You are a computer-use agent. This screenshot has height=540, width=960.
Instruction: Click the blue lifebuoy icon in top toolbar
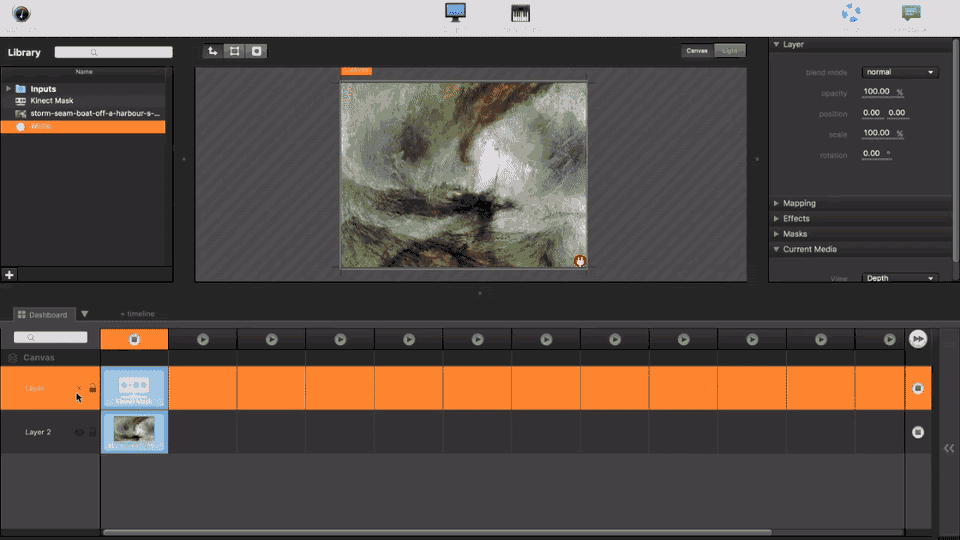click(851, 13)
